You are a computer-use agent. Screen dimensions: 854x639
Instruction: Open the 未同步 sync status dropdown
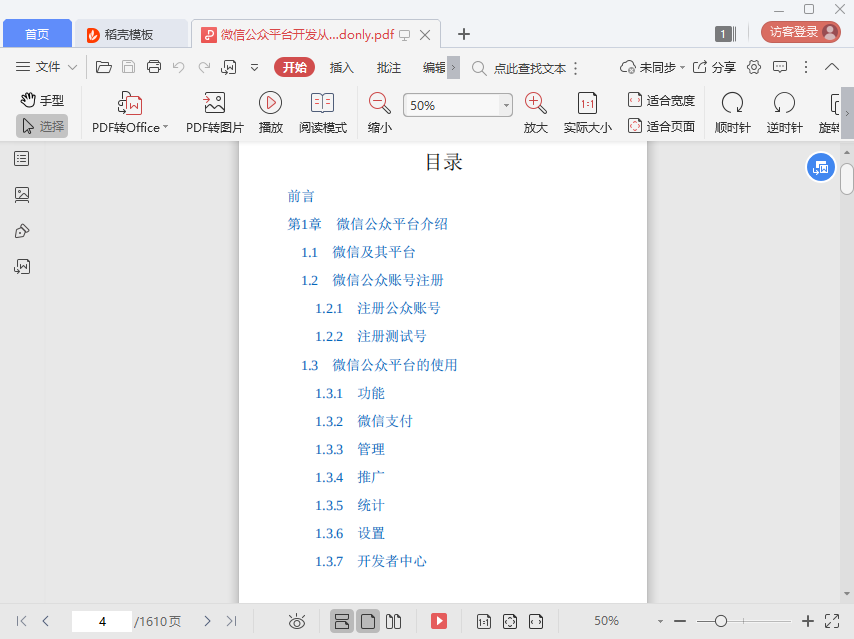(x=652, y=67)
